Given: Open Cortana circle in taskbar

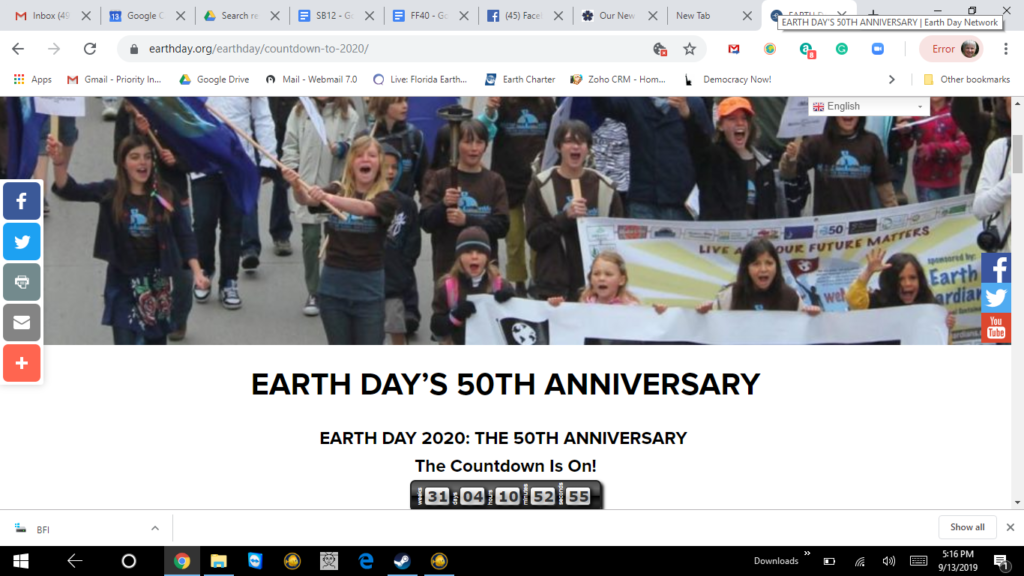Looking at the screenshot, I should click(129, 561).
